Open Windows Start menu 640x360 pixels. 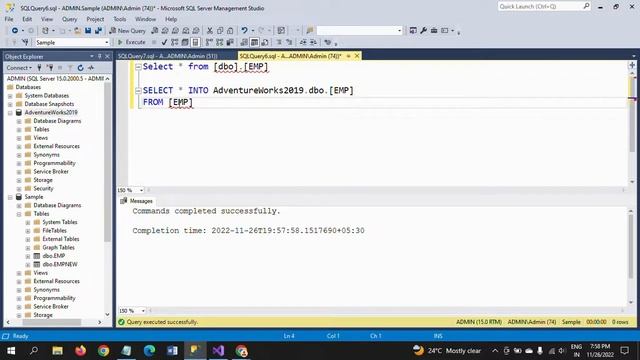(11, 351)
